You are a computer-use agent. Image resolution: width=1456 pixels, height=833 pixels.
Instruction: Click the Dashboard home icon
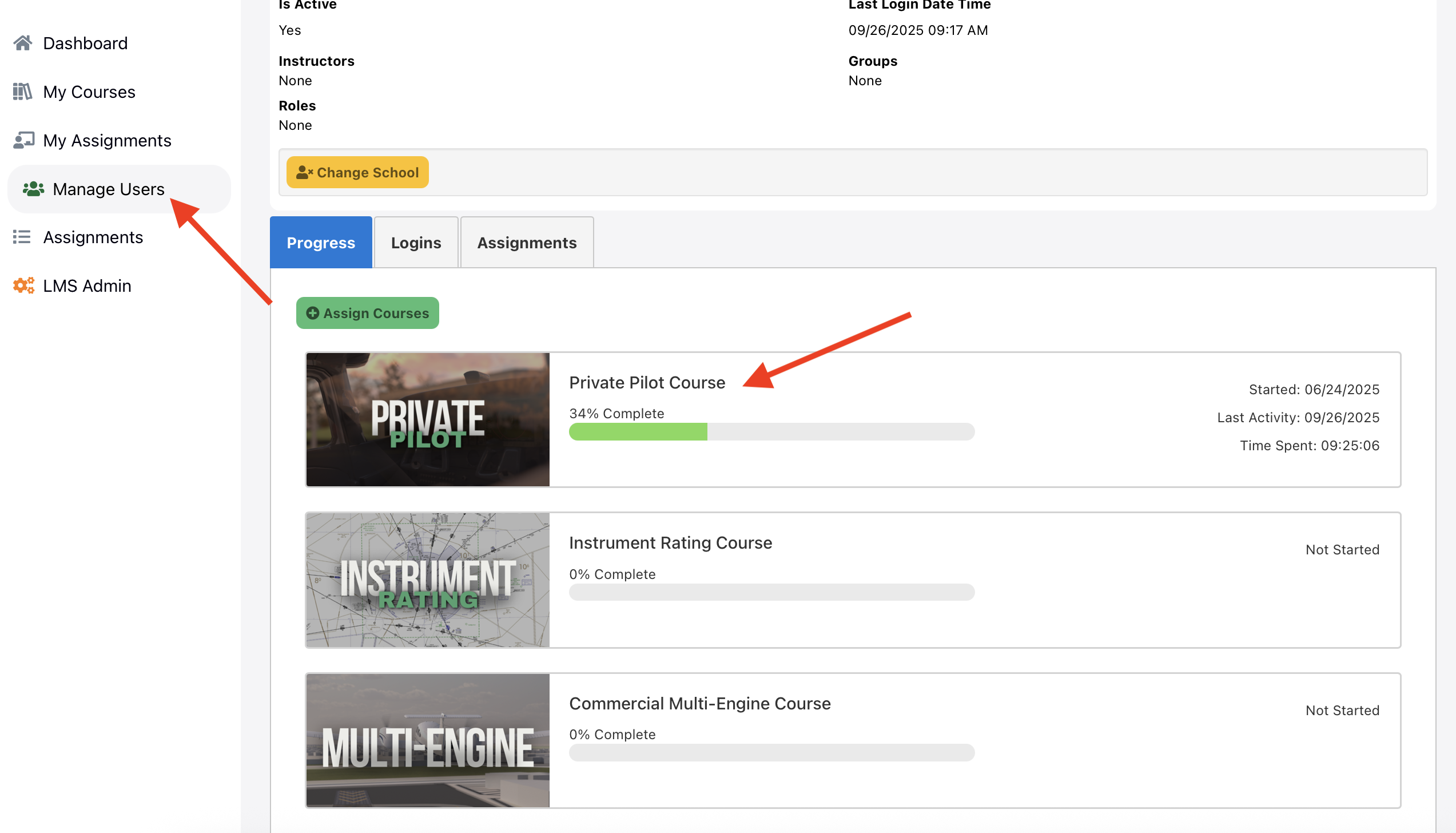(23, 43)
